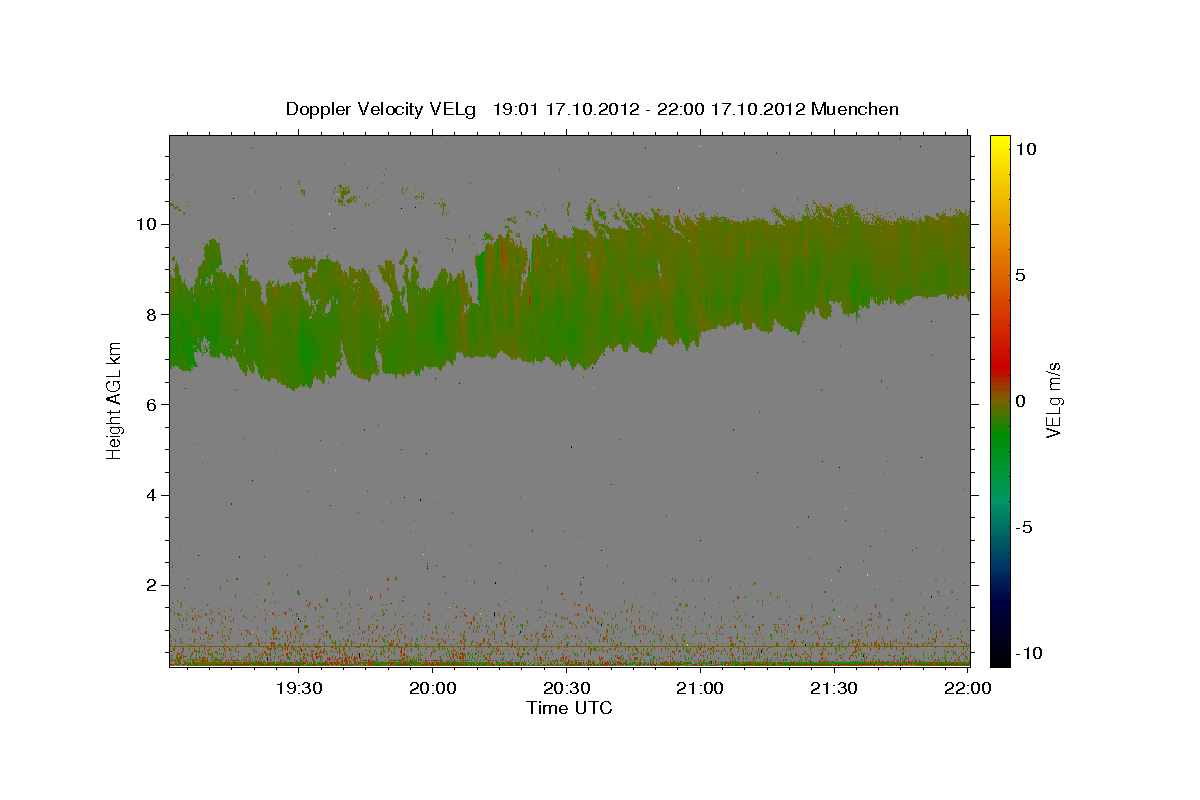Click the 21:30 time tick label
The height and width of the screenshot is (800, 1200).
point(833,688)
